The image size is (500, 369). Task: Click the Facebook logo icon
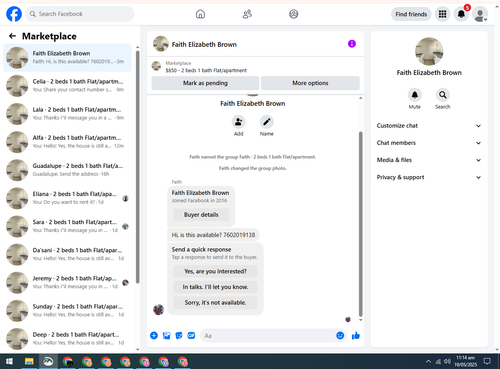(x=14, y=14)
